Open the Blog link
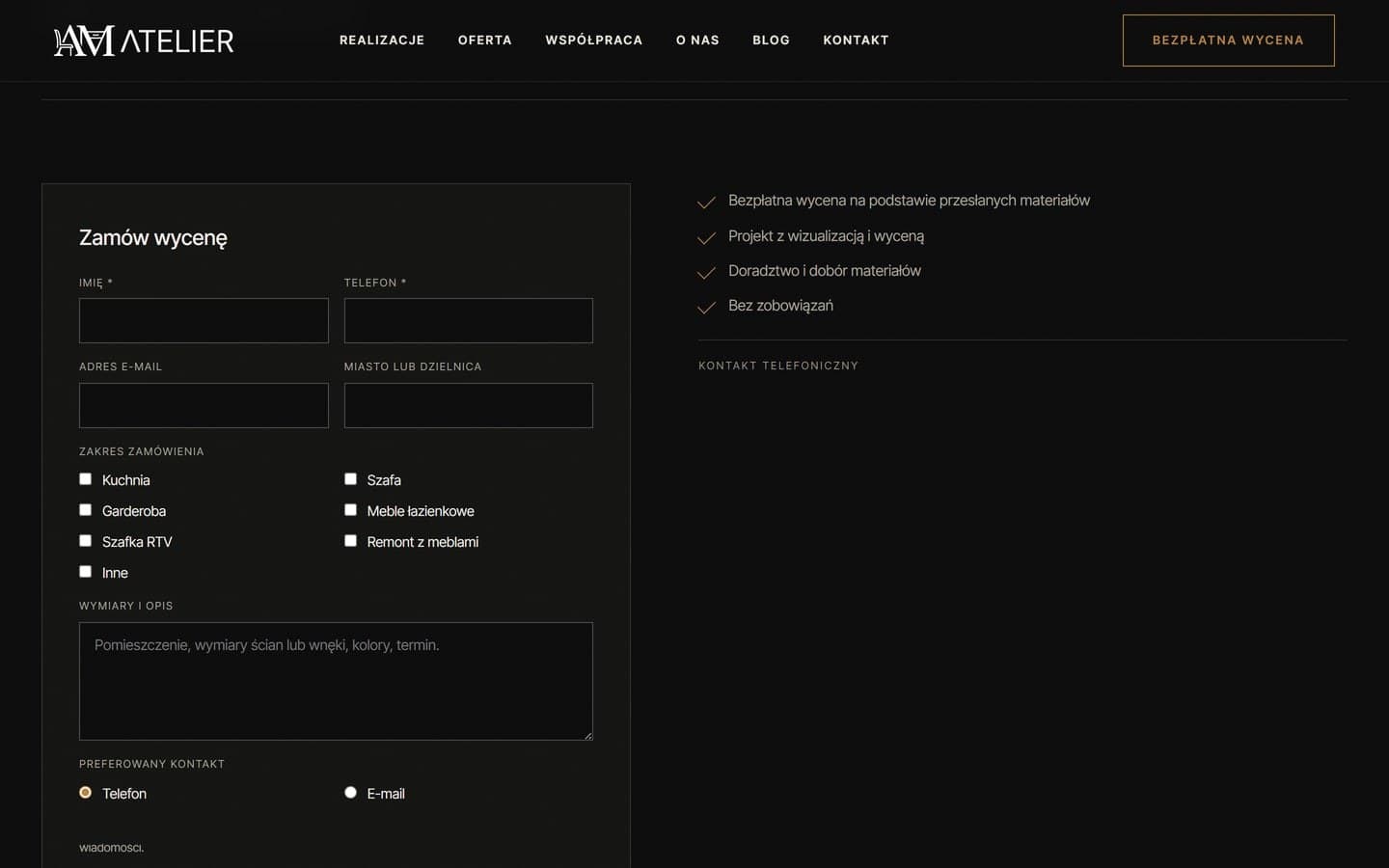Viewport: 1389px width, 868px height. (x=771, y=41)
